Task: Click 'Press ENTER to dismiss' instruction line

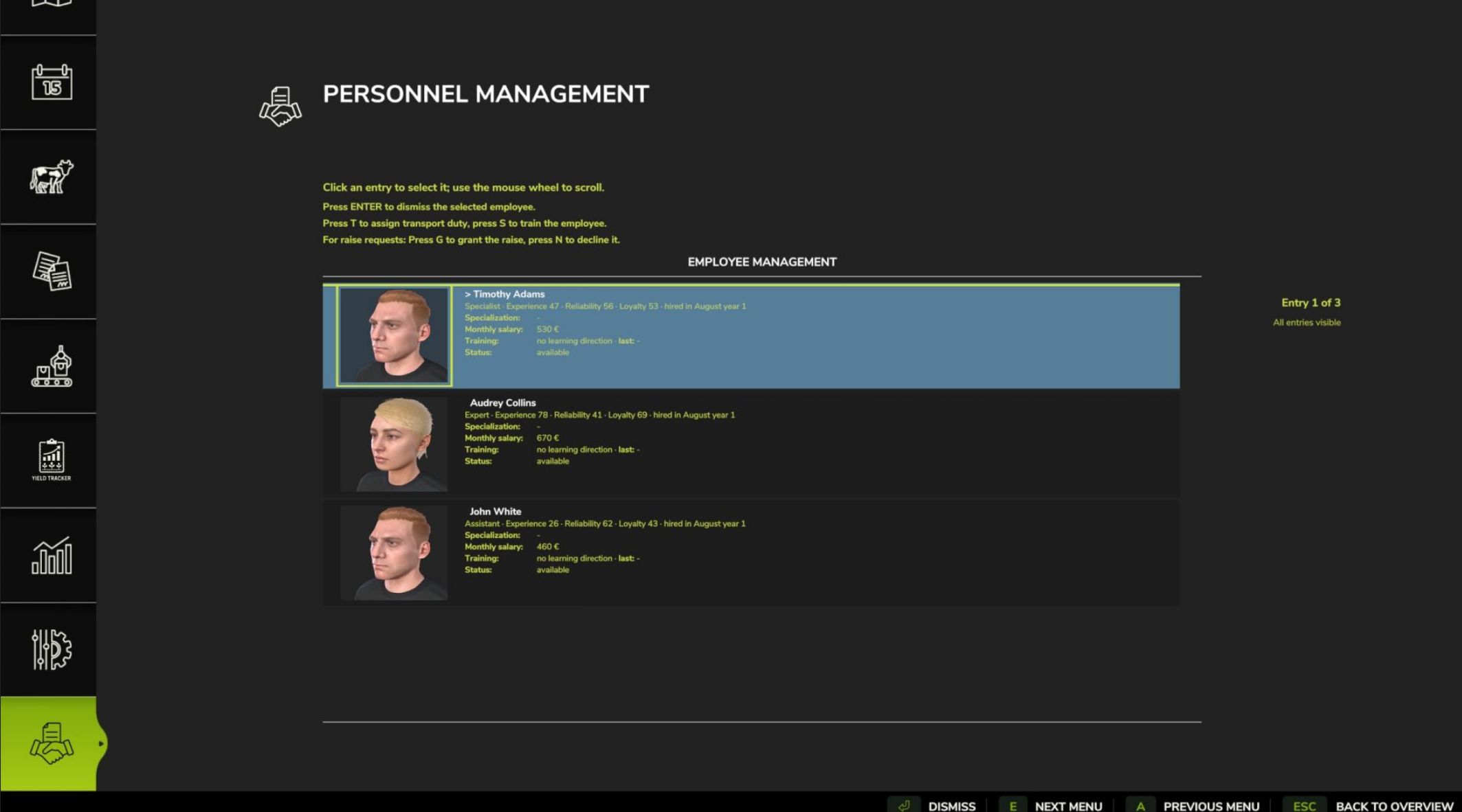Action: point(429,207)
